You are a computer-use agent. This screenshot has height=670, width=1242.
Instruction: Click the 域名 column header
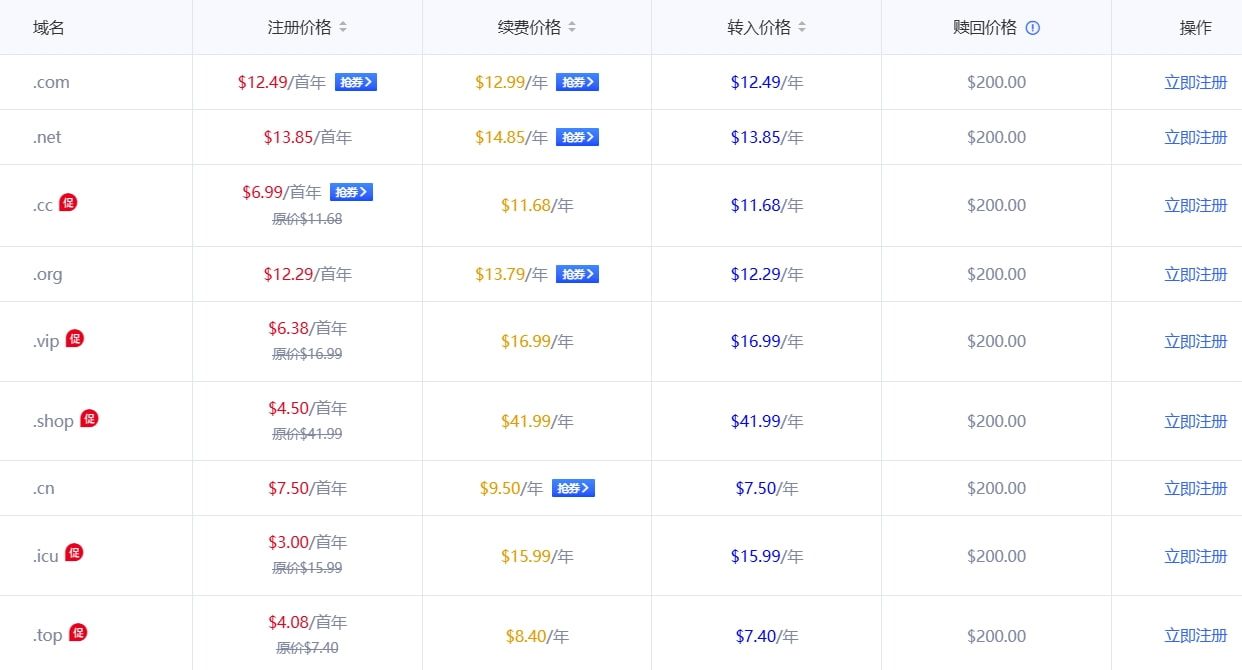click(x=49, y=28)
